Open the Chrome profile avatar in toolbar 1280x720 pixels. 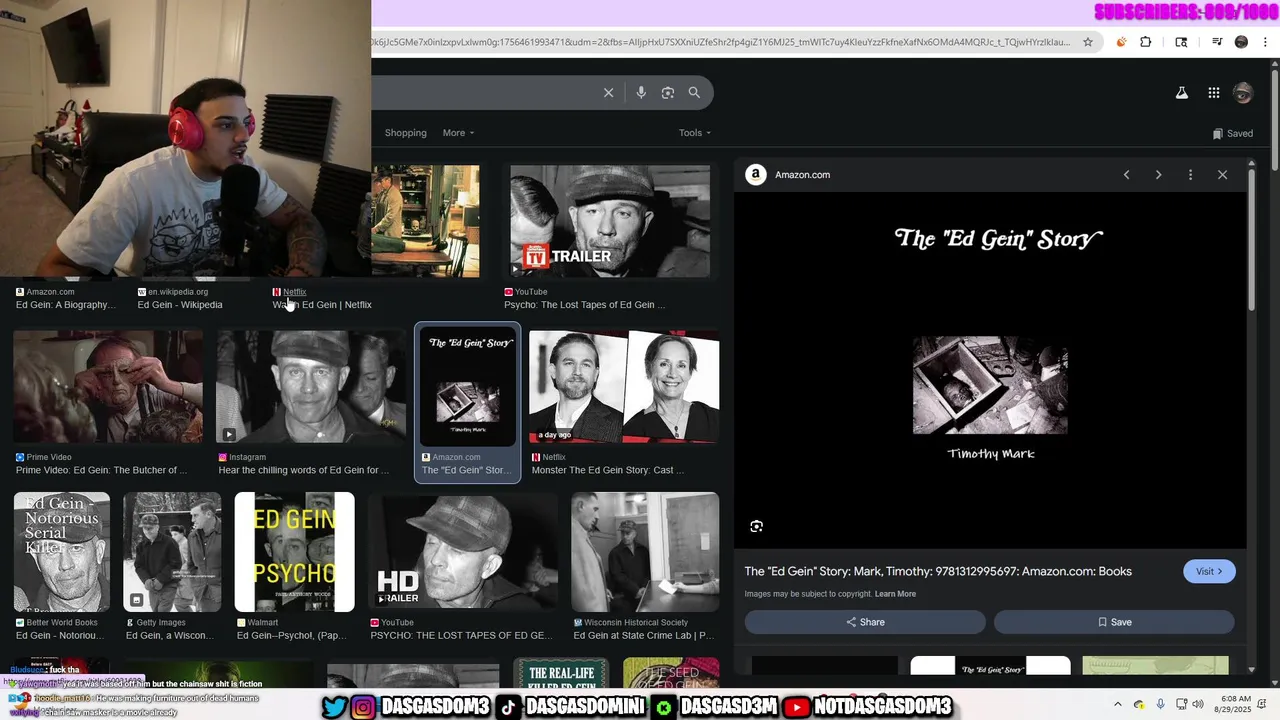[x=1241, y=42]
